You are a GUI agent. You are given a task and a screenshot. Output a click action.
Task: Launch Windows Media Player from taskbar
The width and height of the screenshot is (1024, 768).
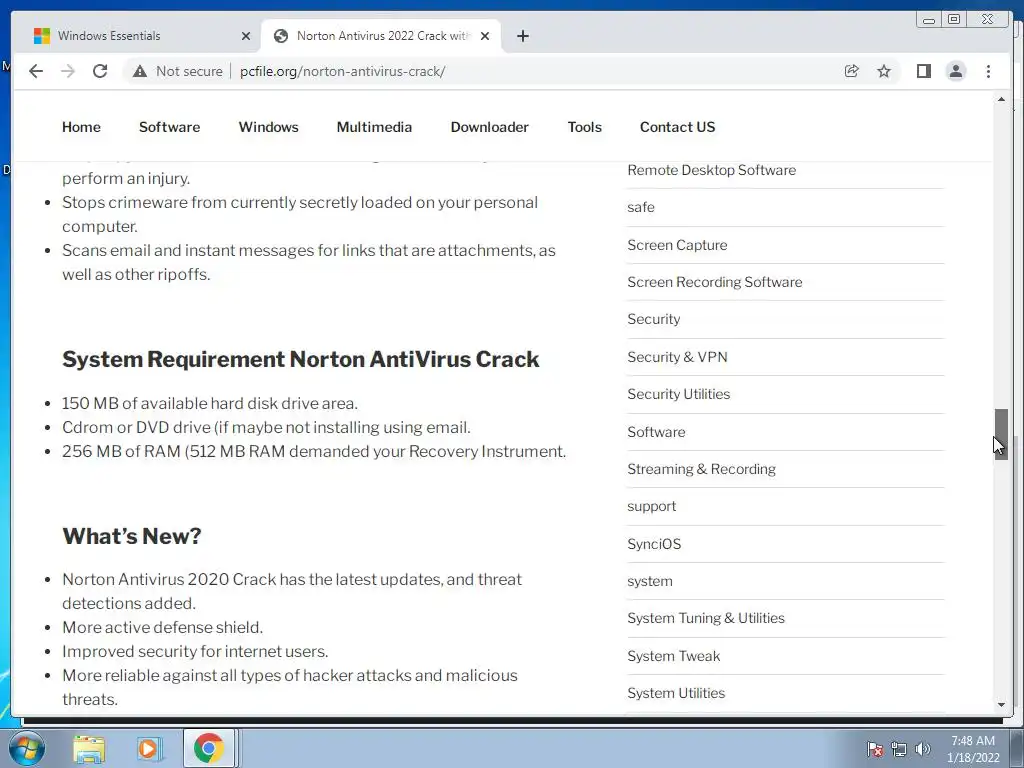point(148,748)
